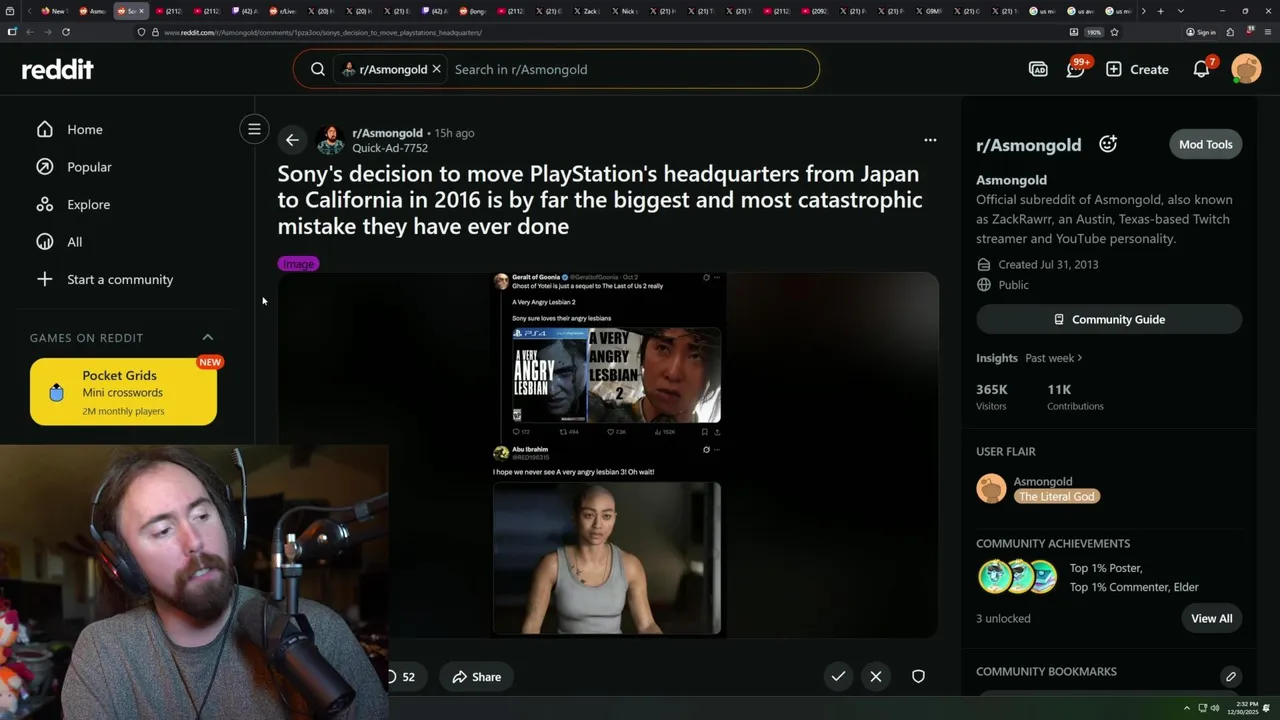Reload the page in browser
Image resolution: width=1280 pixels, height=720 pixels.
(66, 32)
